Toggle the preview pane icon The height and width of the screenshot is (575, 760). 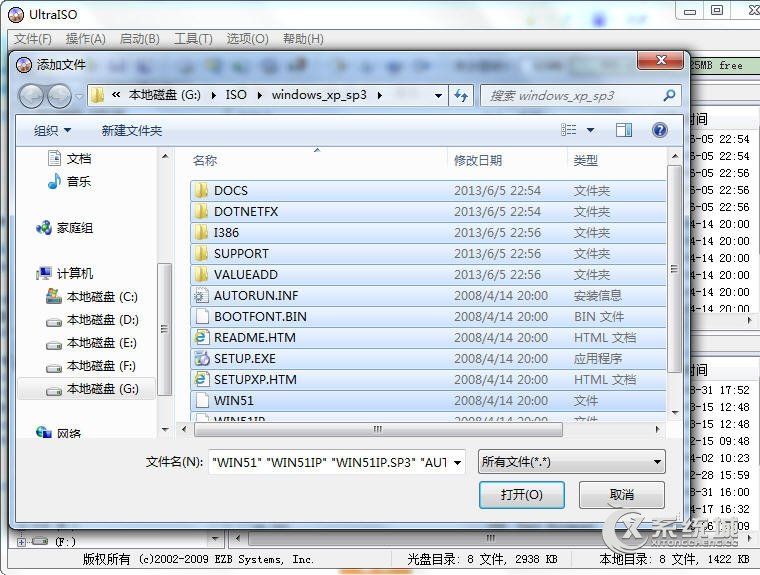(x=624, y=129)
